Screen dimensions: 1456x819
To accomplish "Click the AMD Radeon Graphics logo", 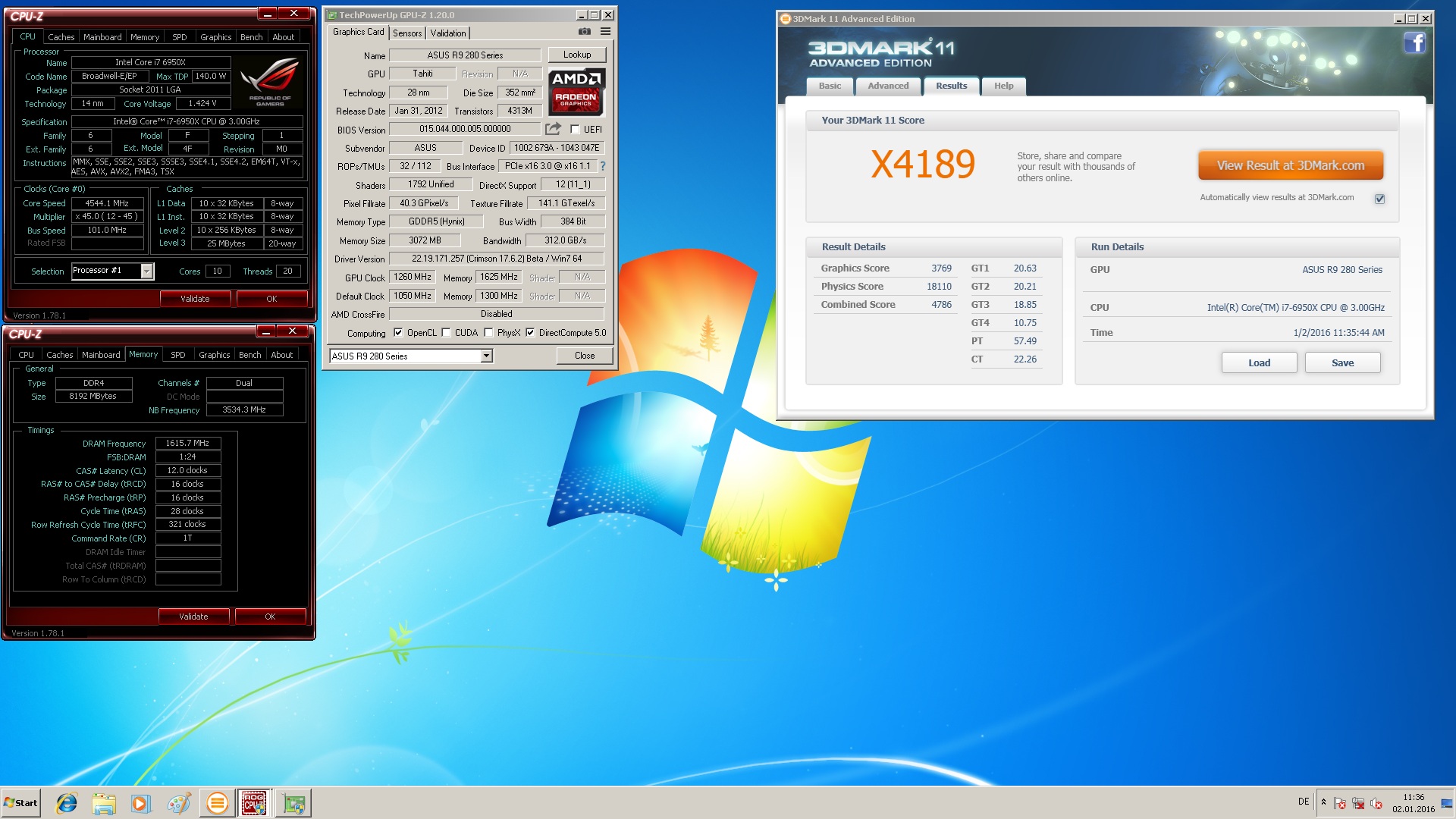I will tap(576, 92).
